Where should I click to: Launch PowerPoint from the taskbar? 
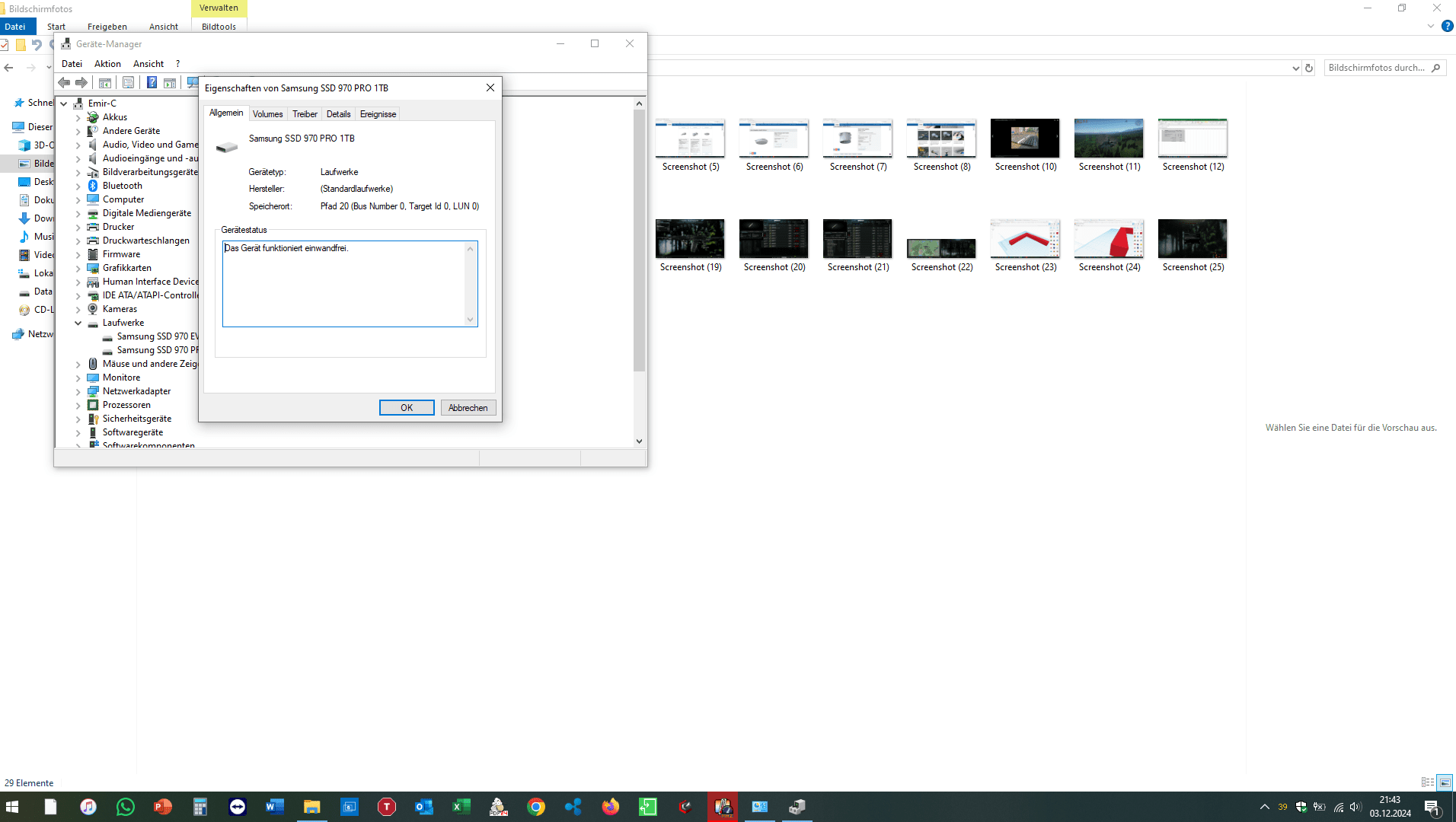pyautogui.click(x=162, y=807)
